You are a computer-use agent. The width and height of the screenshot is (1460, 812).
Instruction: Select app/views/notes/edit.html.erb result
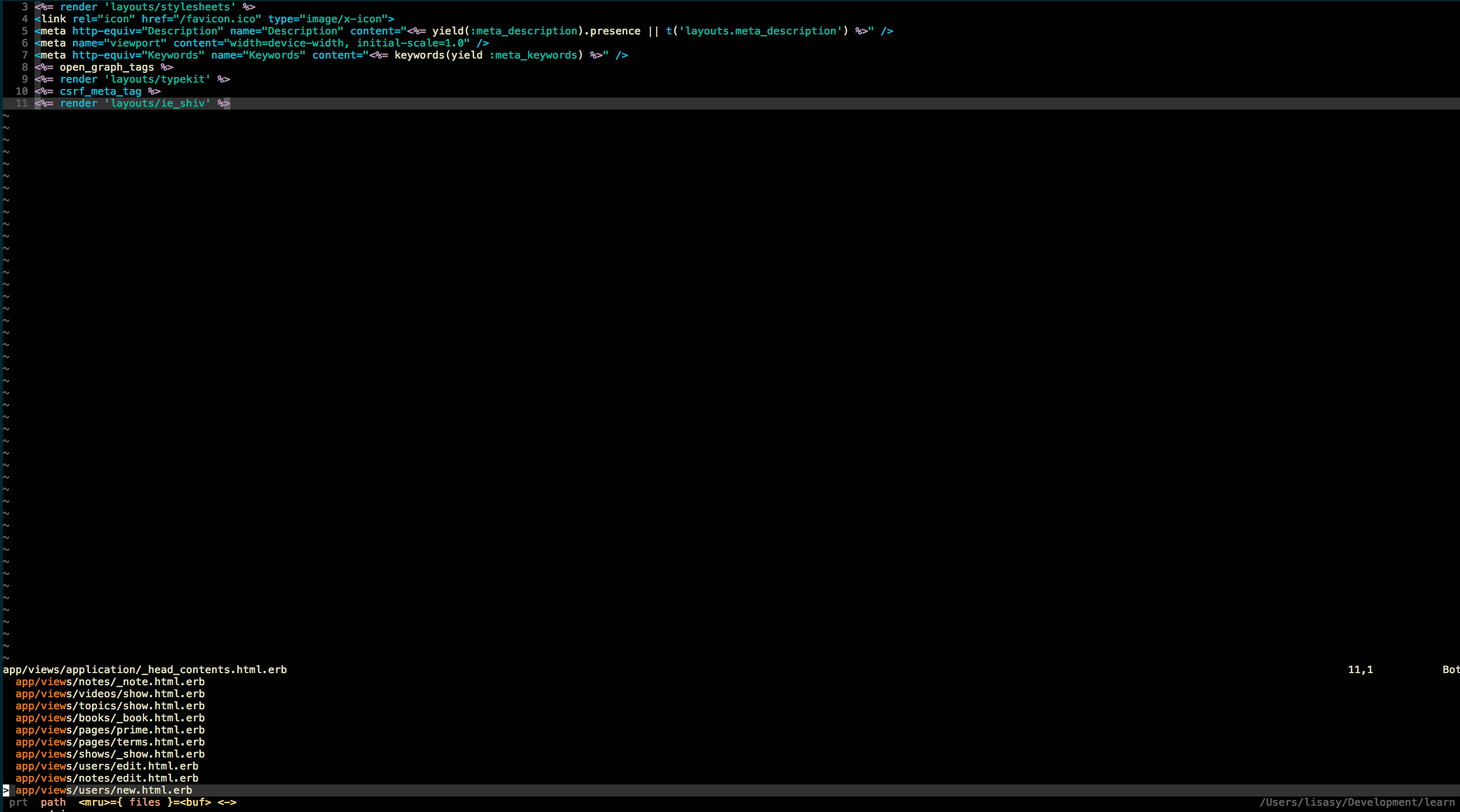tap(107, 778)
